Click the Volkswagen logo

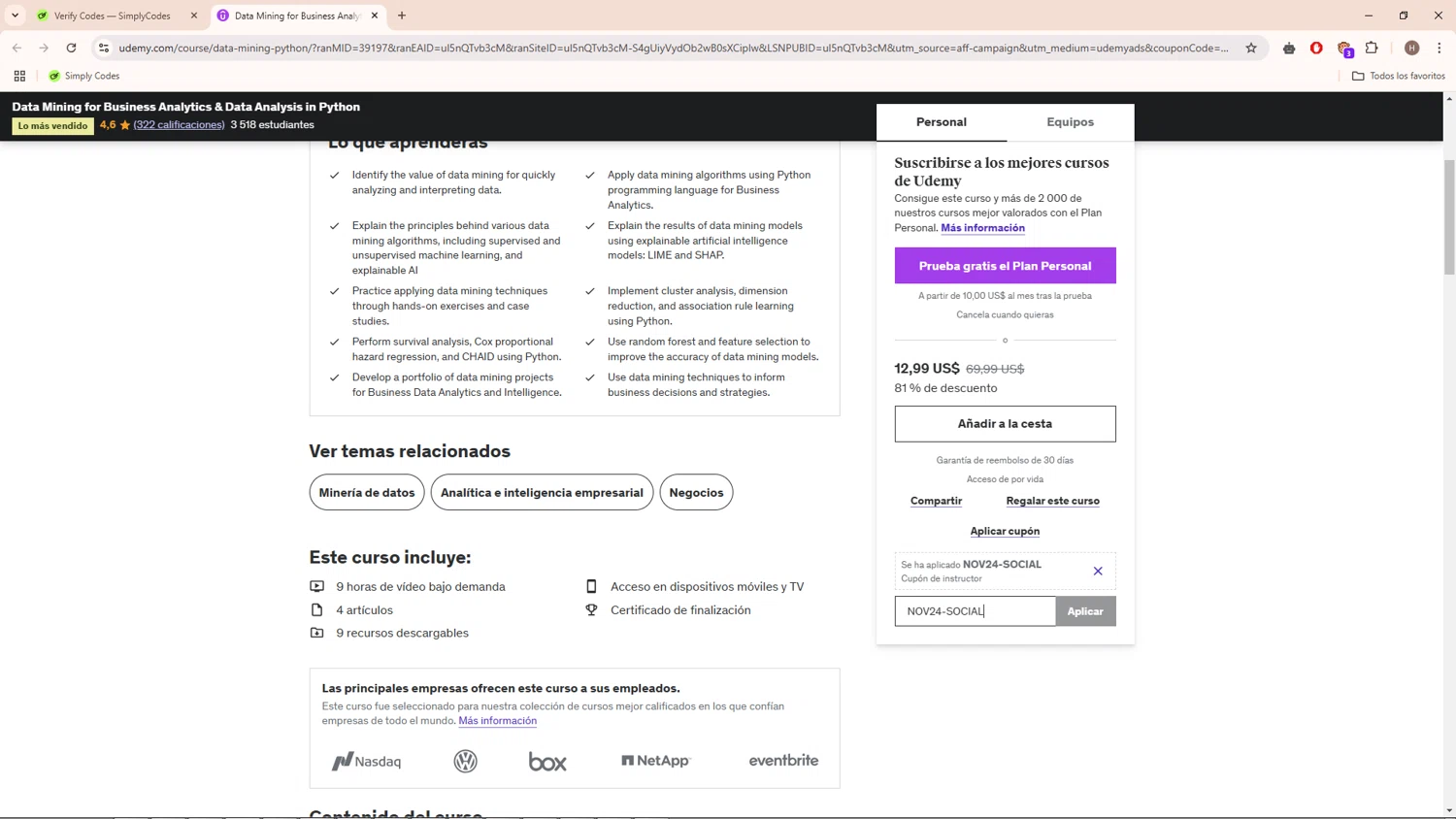(x=466, y=762)
